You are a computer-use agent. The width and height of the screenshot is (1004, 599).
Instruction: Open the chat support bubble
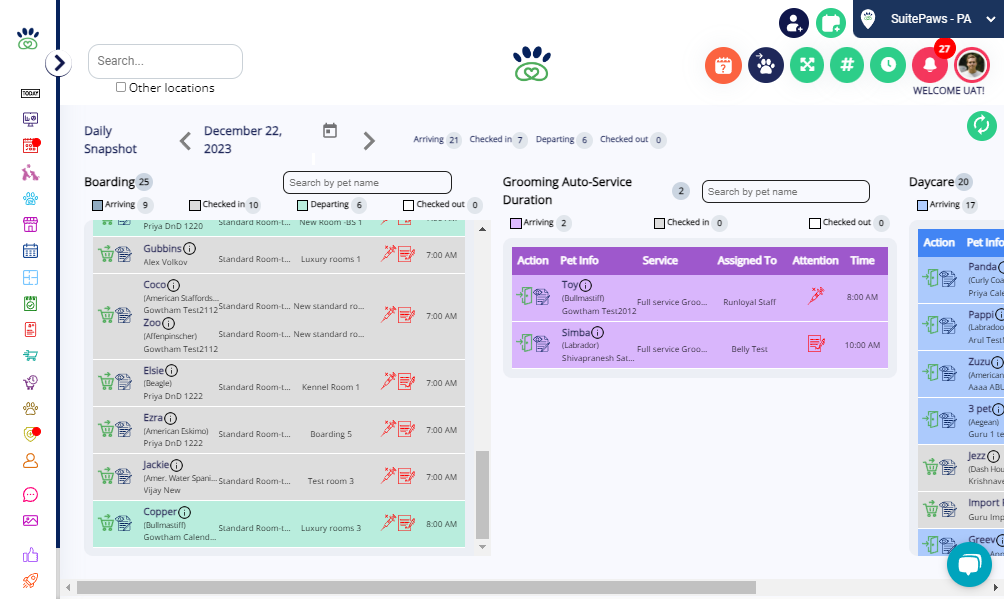(x=969, y=564)
